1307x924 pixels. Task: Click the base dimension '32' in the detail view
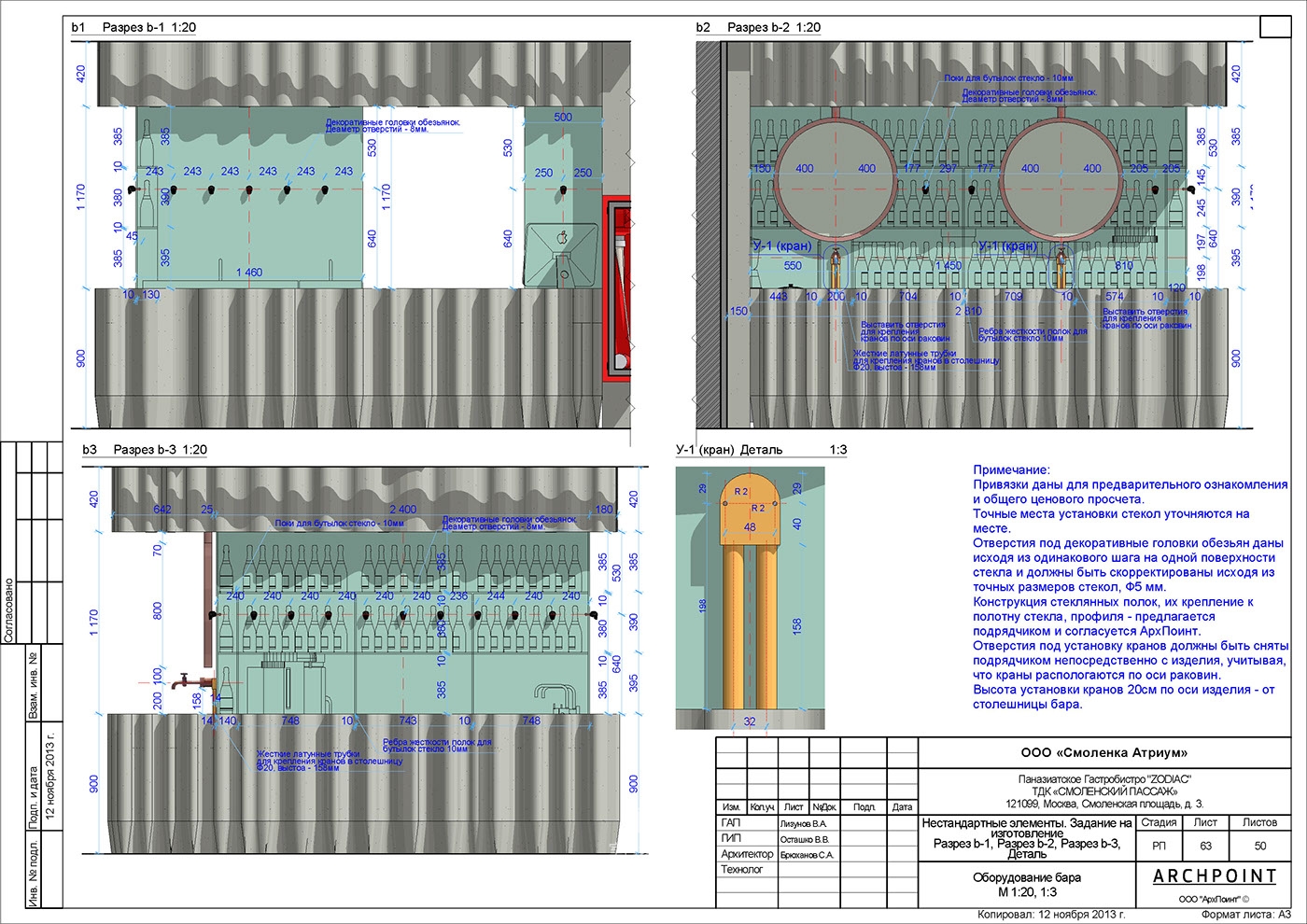pos(750,721)
